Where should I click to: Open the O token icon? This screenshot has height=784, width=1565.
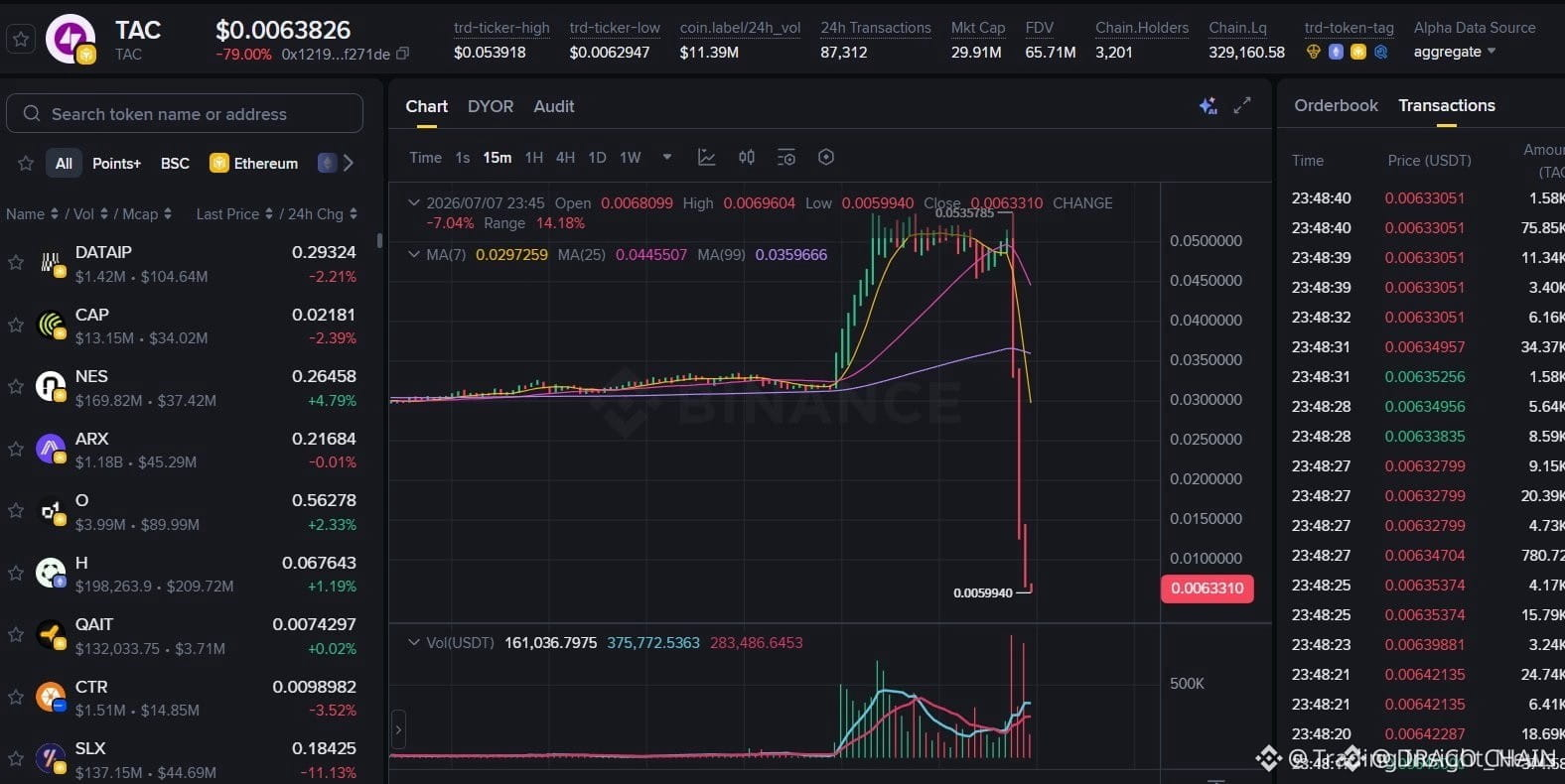click(x=51, y=511)
